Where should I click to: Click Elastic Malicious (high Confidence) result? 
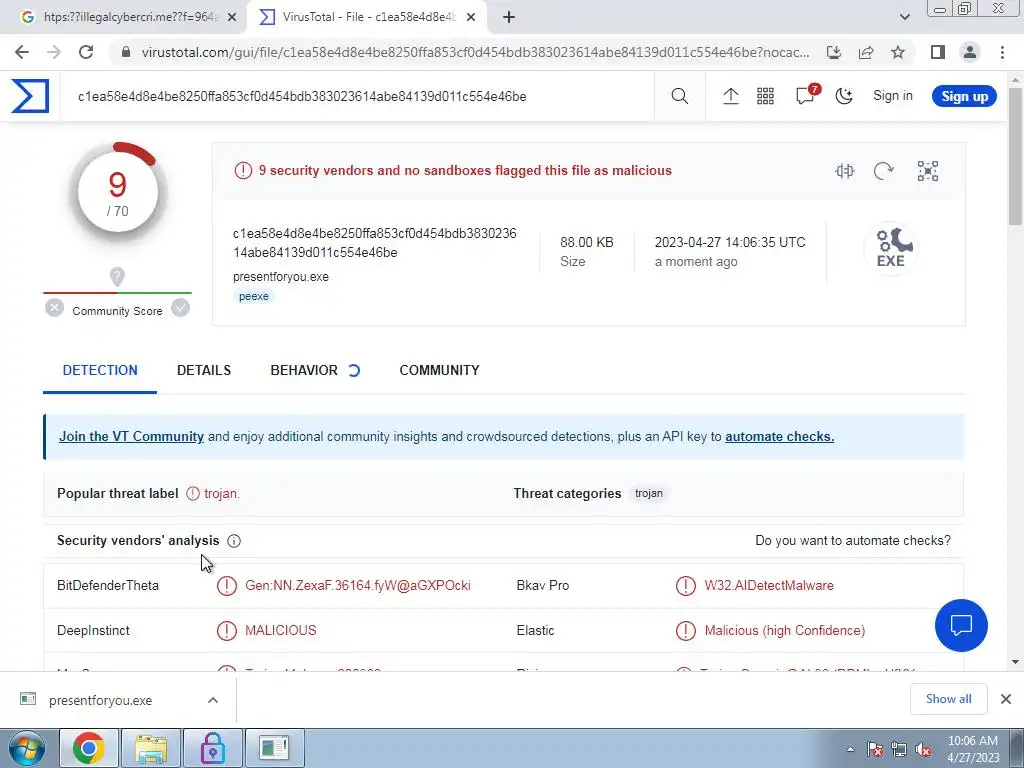[784, 630]
